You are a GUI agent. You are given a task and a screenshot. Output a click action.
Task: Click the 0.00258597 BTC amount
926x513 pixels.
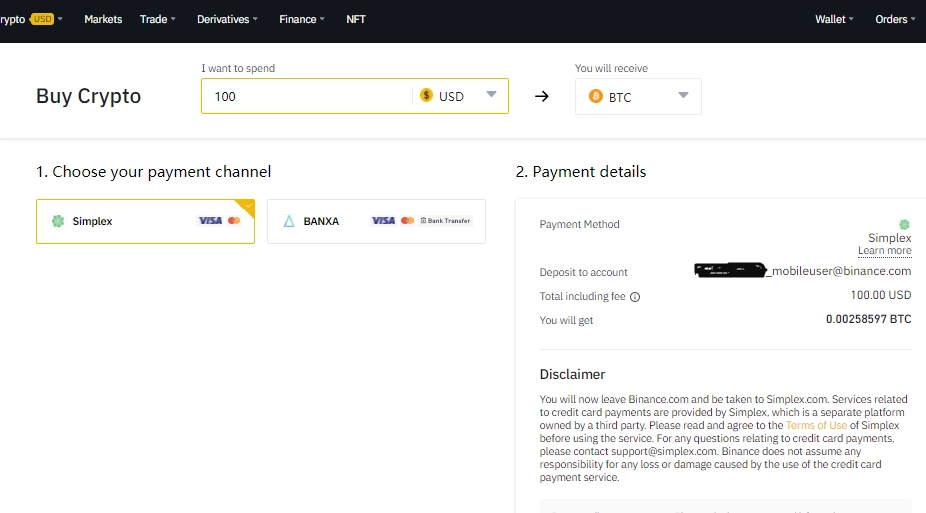[x=868, y=319]
